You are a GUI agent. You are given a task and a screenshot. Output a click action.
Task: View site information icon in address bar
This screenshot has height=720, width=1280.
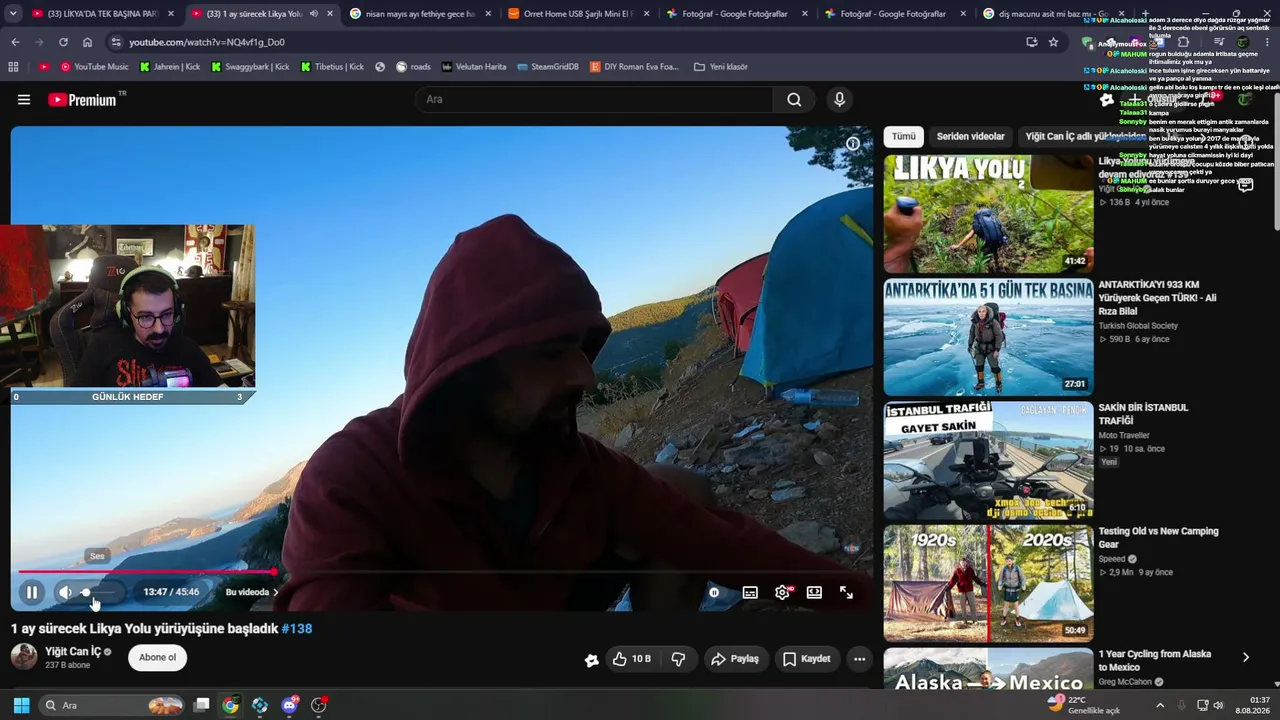click(116, 42)
